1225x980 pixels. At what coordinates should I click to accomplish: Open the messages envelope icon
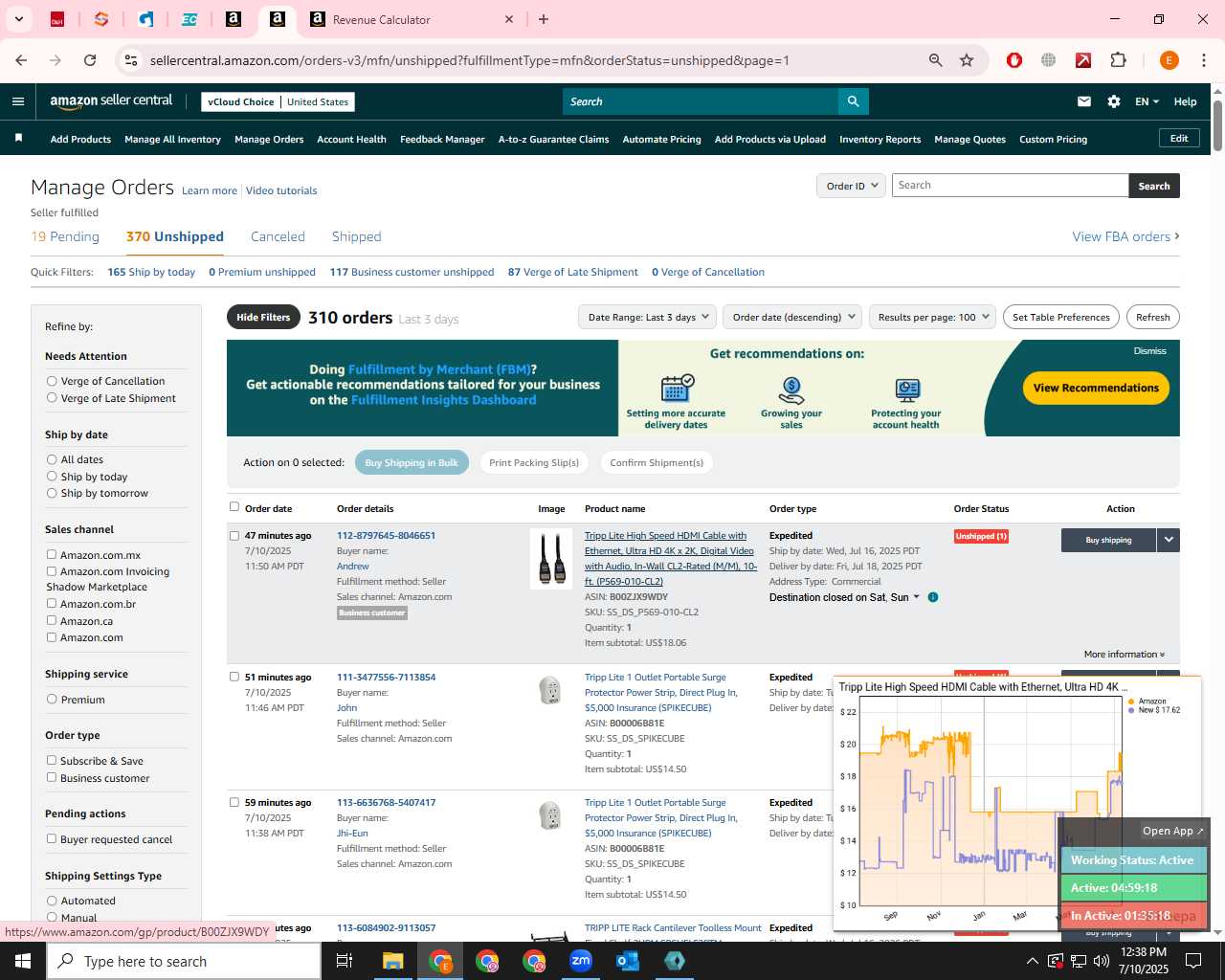pyautogui.click(x=1084, y=101)
